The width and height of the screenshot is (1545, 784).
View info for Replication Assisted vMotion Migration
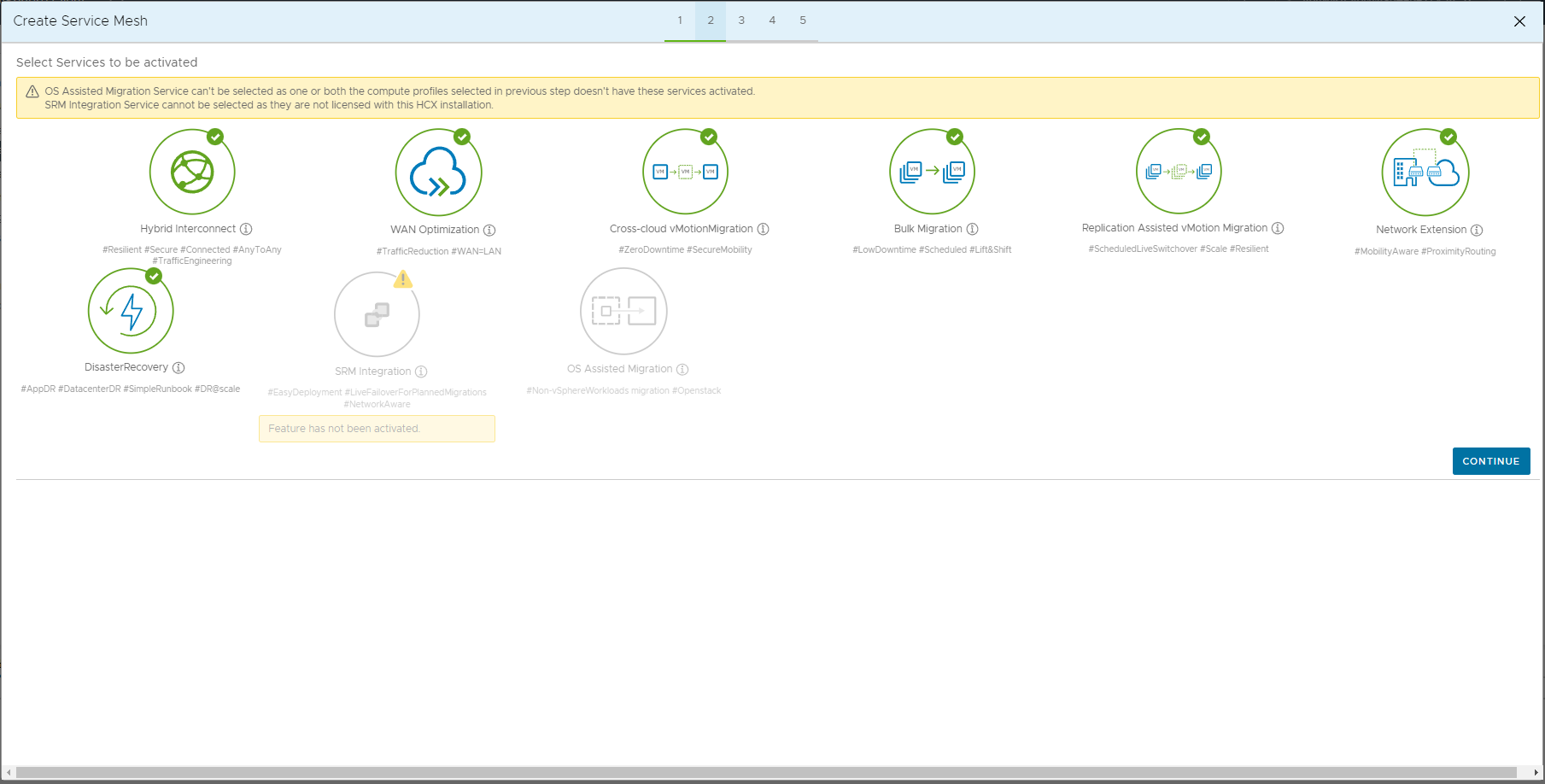[1278, 228]
